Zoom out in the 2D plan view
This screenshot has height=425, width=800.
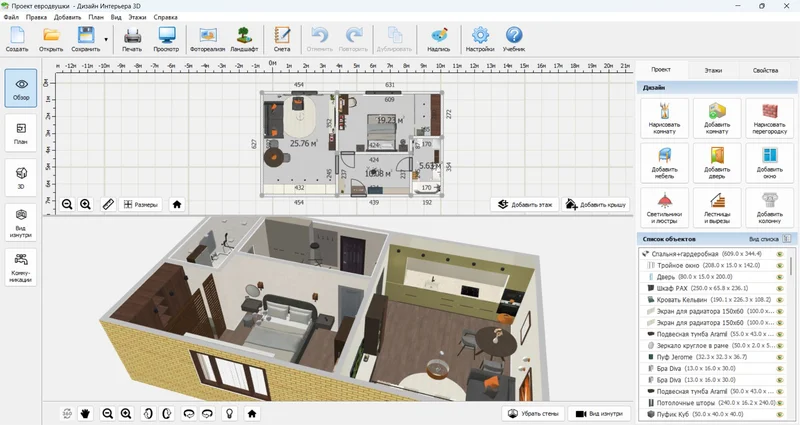(67, 205)
